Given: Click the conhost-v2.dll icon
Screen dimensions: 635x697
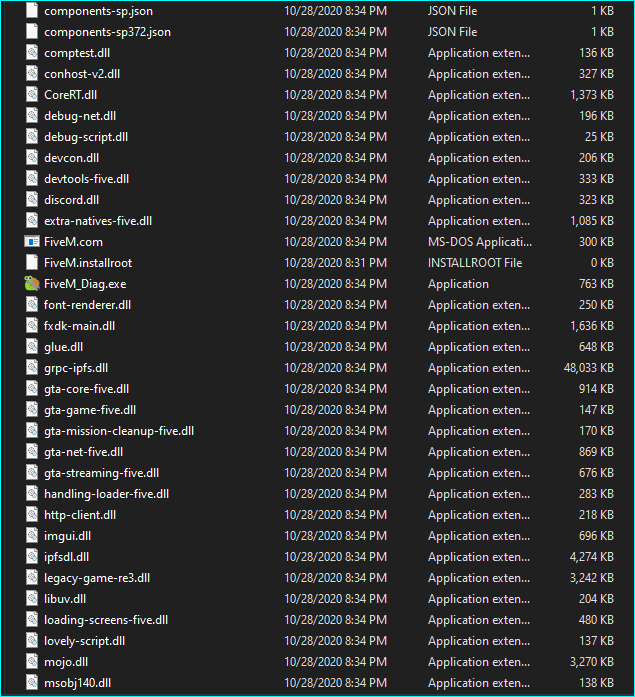Looking at the screenshot, I should [32, 73].
